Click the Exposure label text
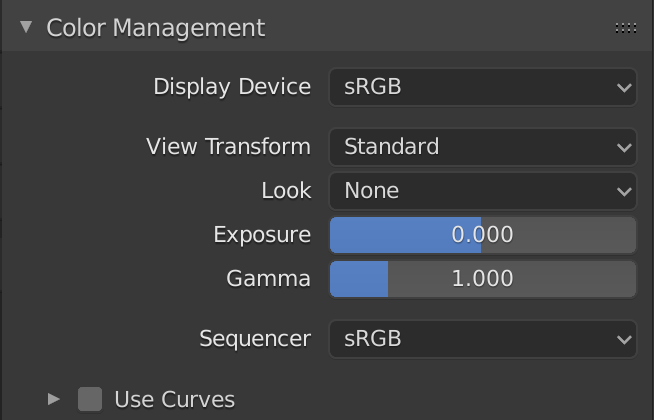Viewport: 654px width, 420px height. (262, 235)
